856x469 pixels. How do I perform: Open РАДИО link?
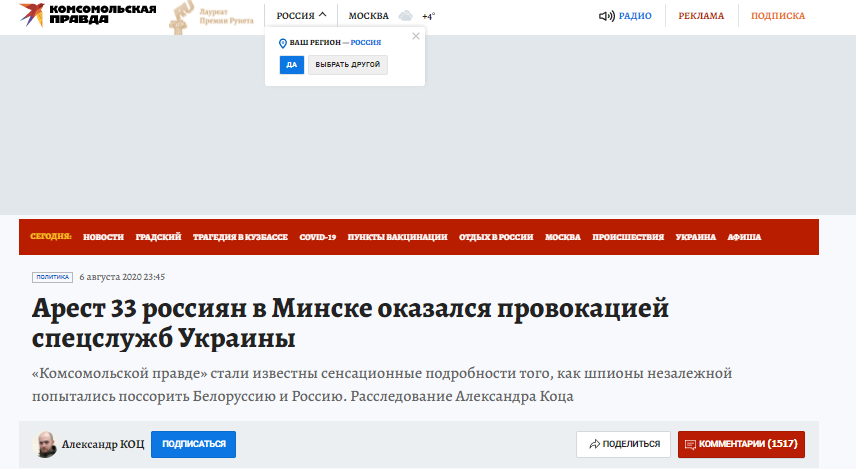(635, 16)
